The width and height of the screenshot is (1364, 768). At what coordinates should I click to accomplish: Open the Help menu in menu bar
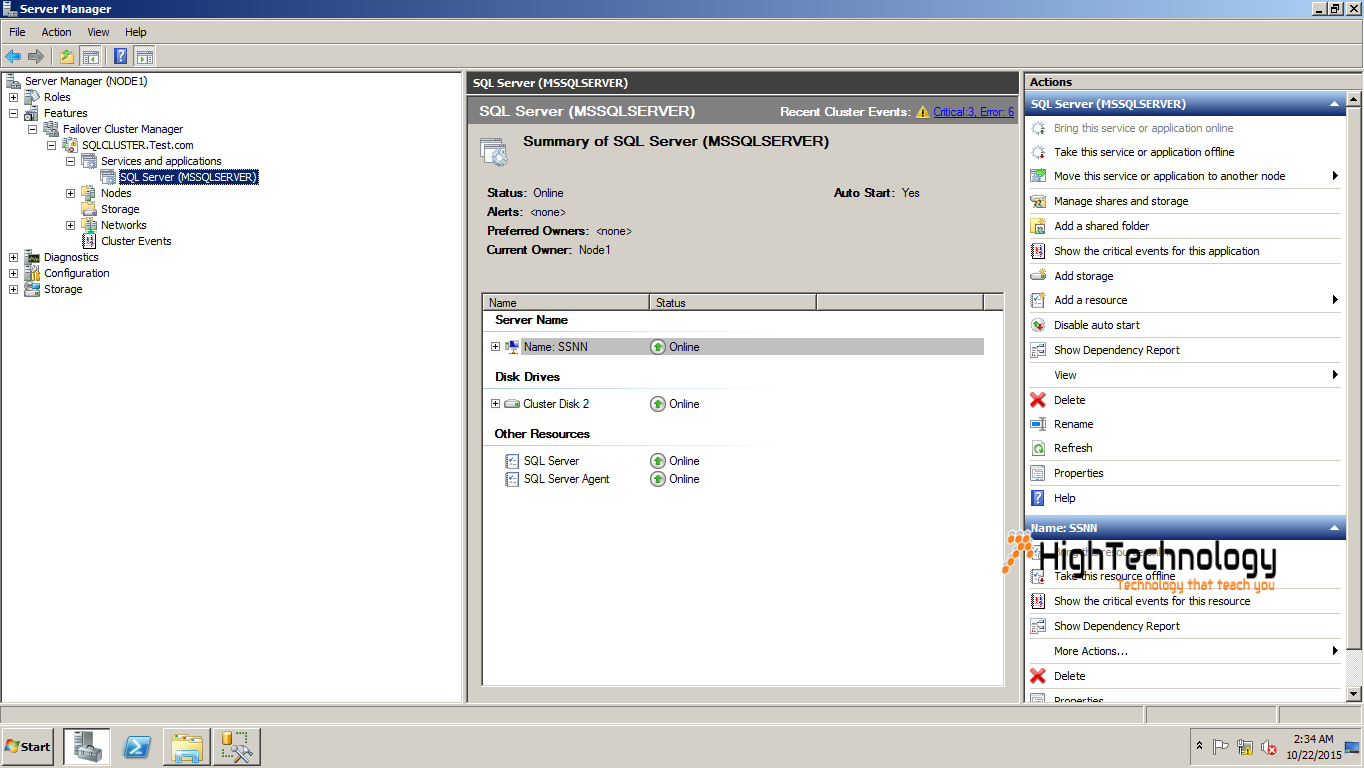136,32
